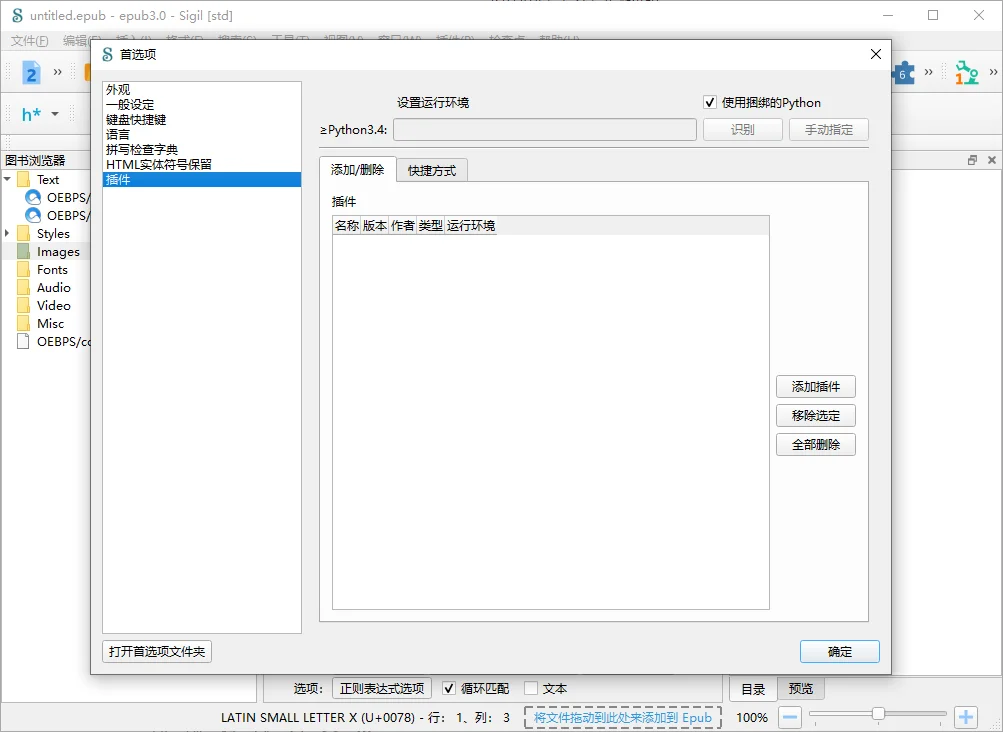This screenshot has width=1003, height=732.
Task: Select the Misc folder
Action: [x=51, y=323]
